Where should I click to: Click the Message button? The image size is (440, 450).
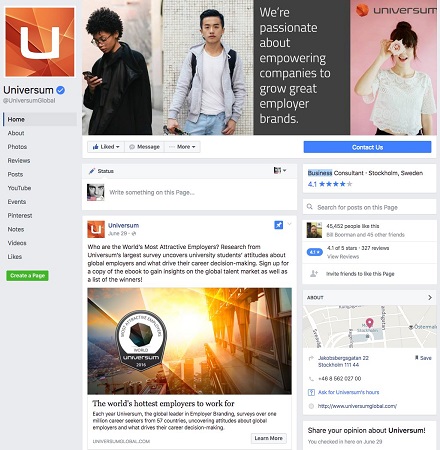[144, 147]
